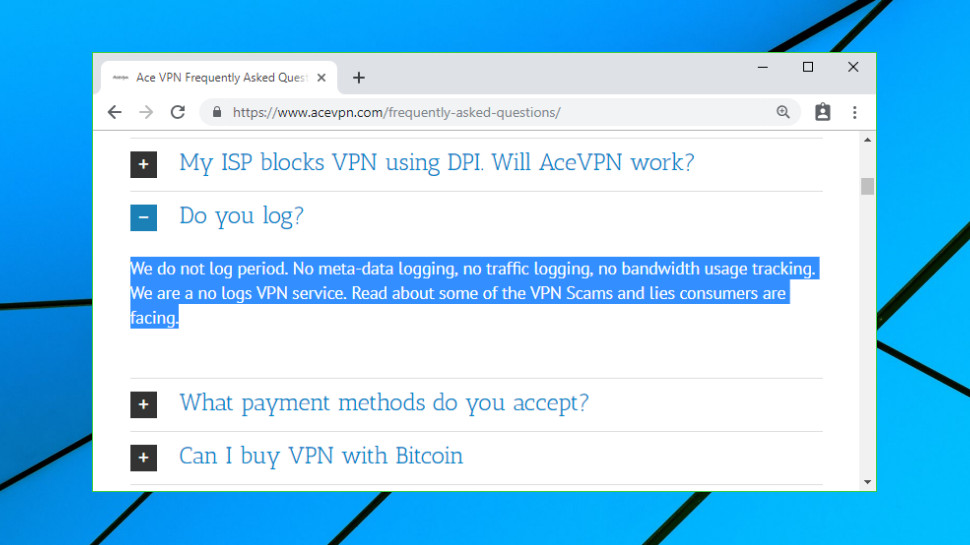Screen dimensions: 970x545
Task: Expand the ISP blocks VPN using DPI question
Action: pos(144,165)
